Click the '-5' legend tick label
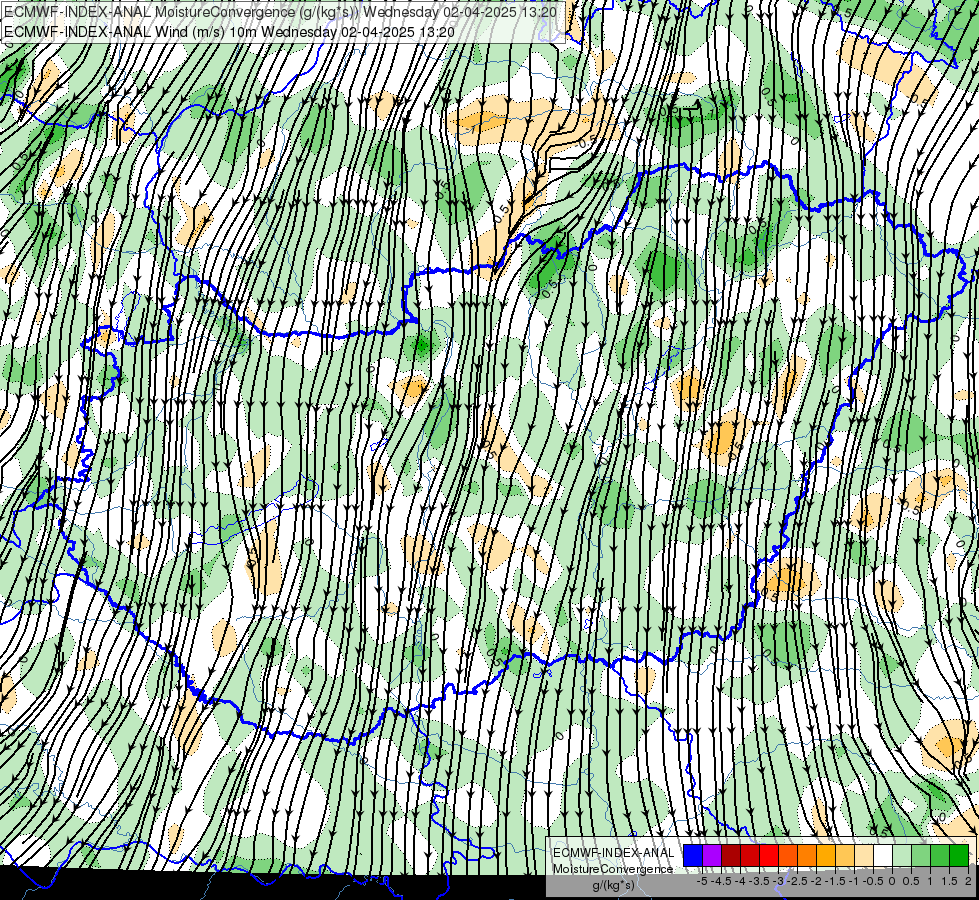Image resolution: width=979 pixels, height=900 pixels. 702,881
